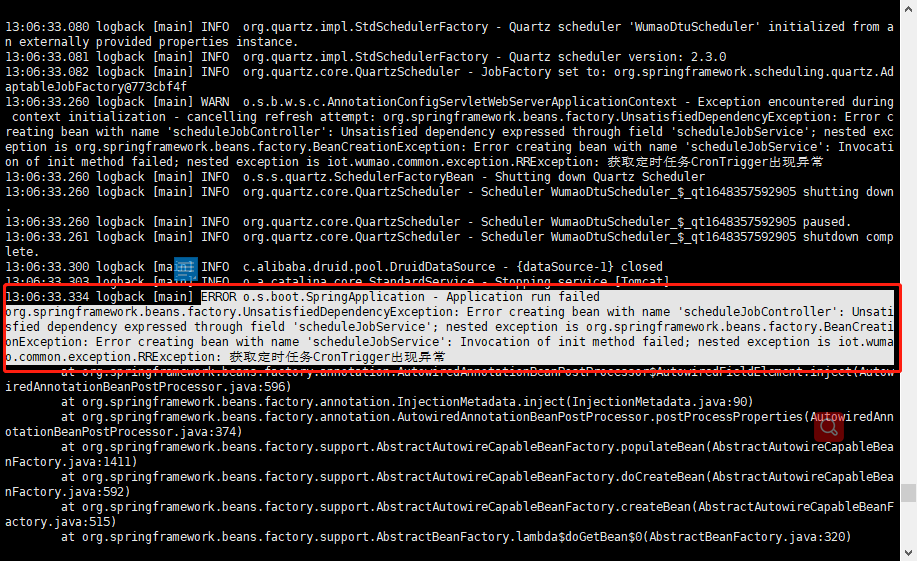Click Chinese CronTrigger message in WARN entry
The height and width of the screenshot is (561, 917).
(715, 162)
